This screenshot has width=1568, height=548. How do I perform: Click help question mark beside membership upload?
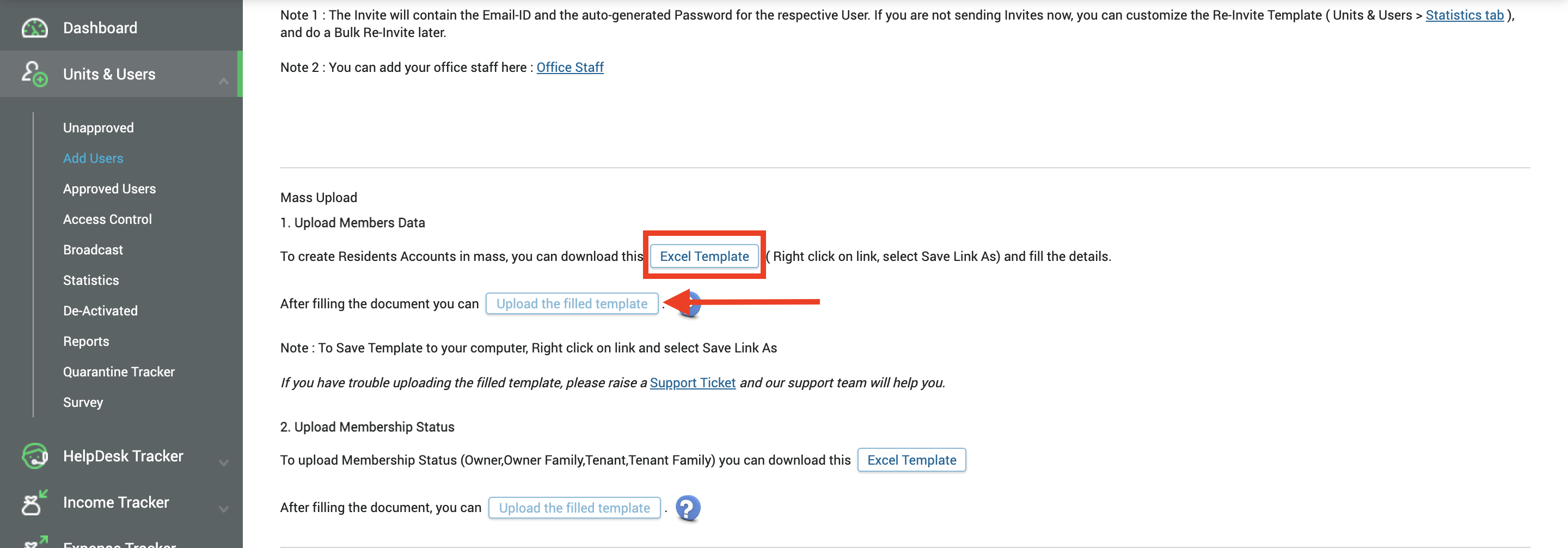tap(688, 508)
